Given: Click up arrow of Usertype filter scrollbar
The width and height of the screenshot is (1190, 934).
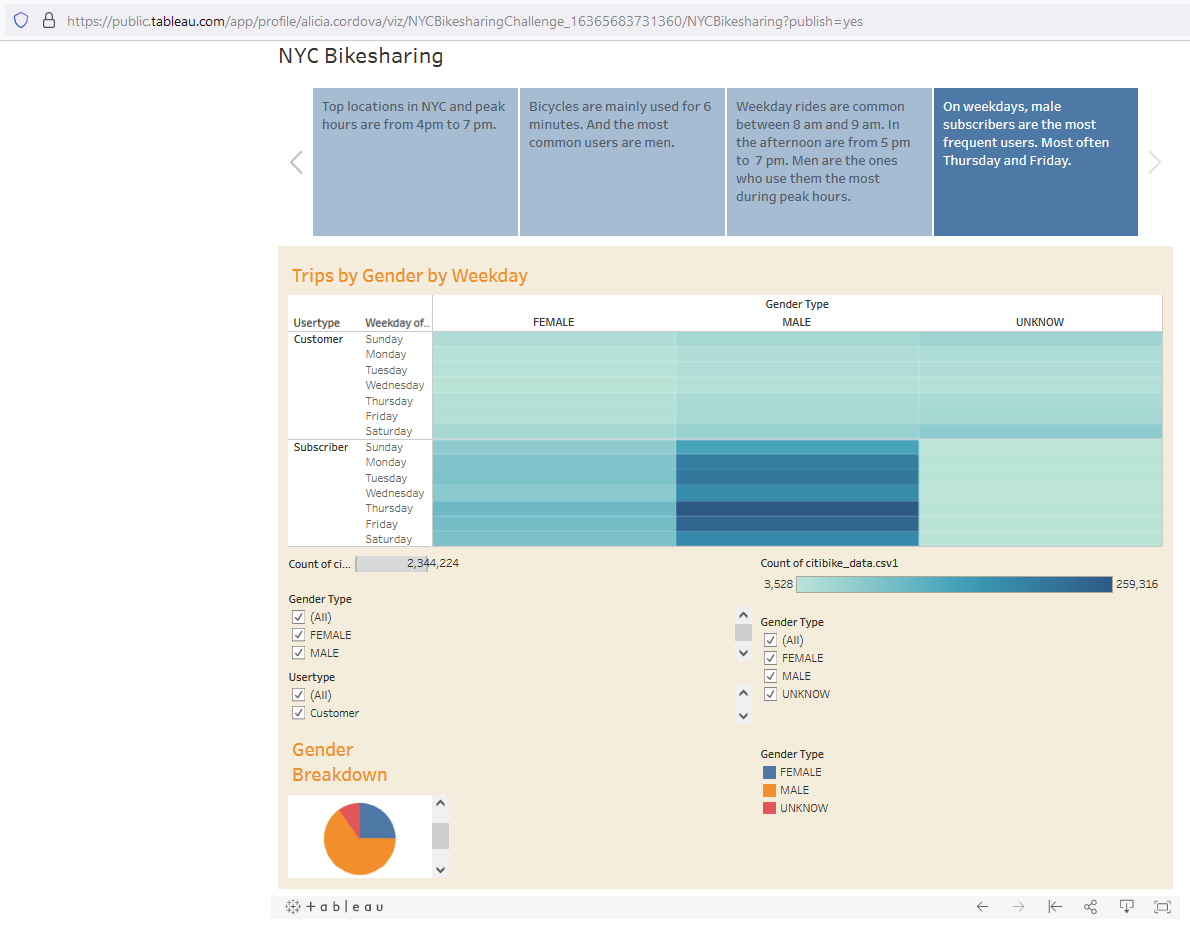Looking at the screenshot, I should [x=744, y=693].
